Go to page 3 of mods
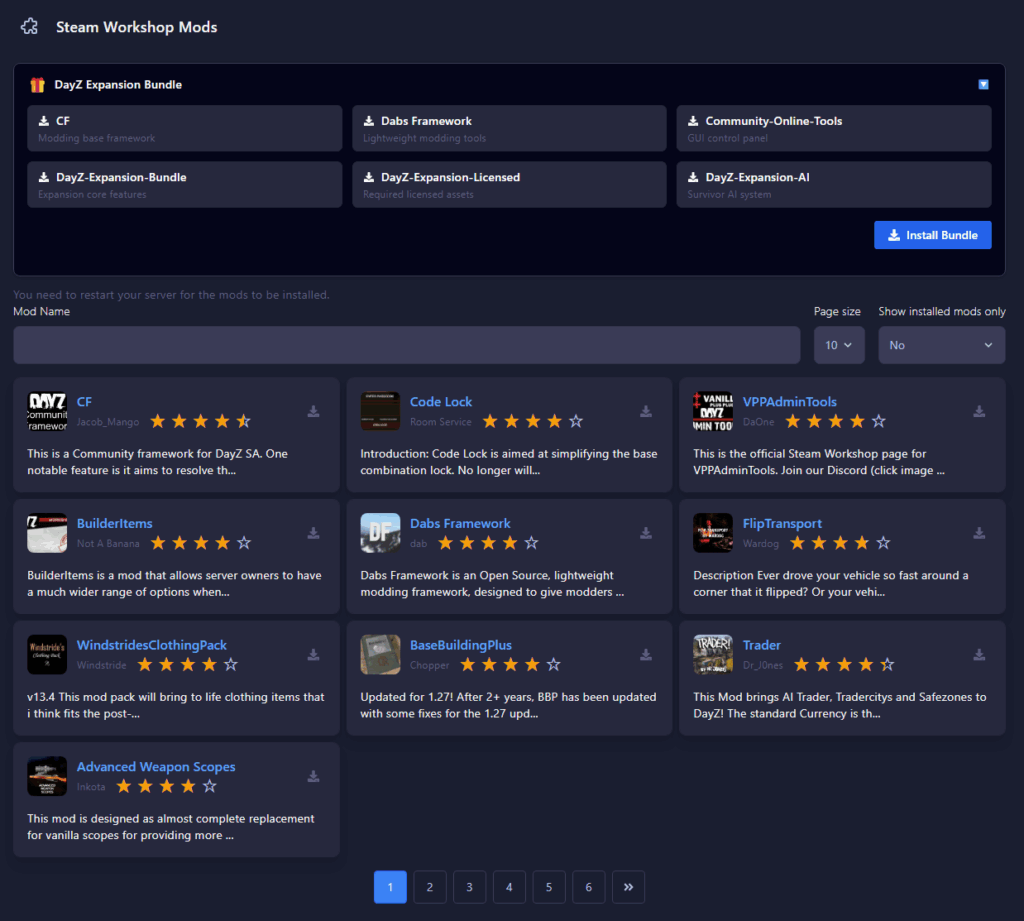The width and height of the screenshot is (1024, 921). click(469, 887)
